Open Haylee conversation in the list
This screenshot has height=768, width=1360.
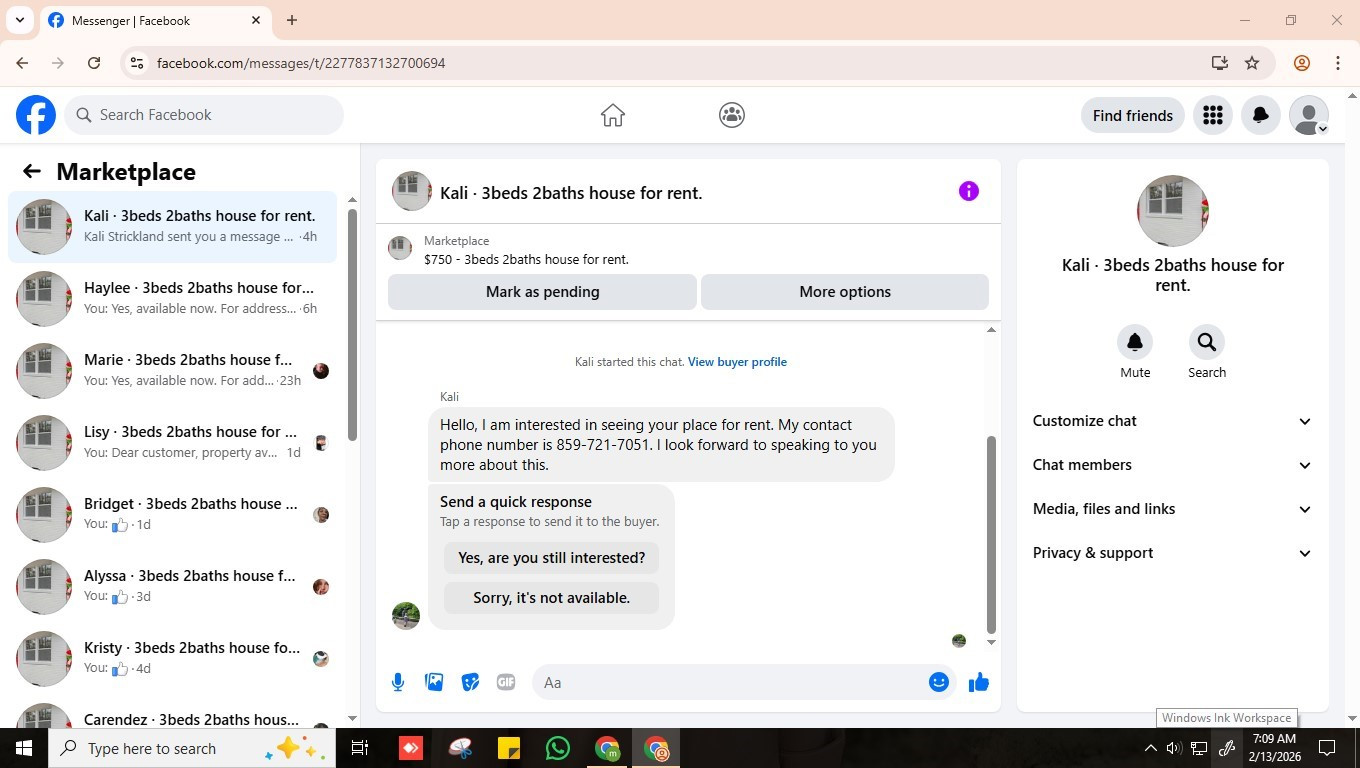coord(173,299)
